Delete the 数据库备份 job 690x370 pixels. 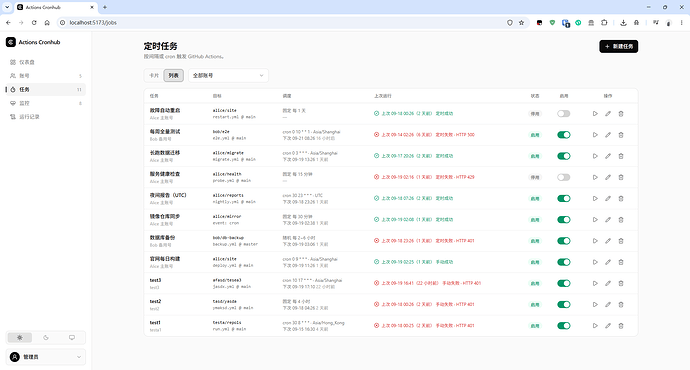tap(621, 241)
